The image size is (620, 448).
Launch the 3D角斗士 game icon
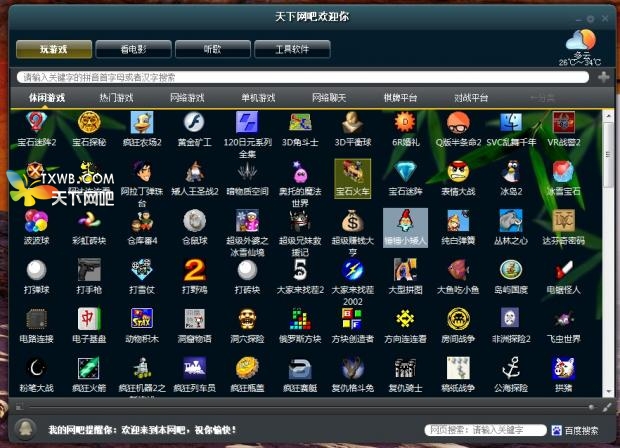(300, 123)
